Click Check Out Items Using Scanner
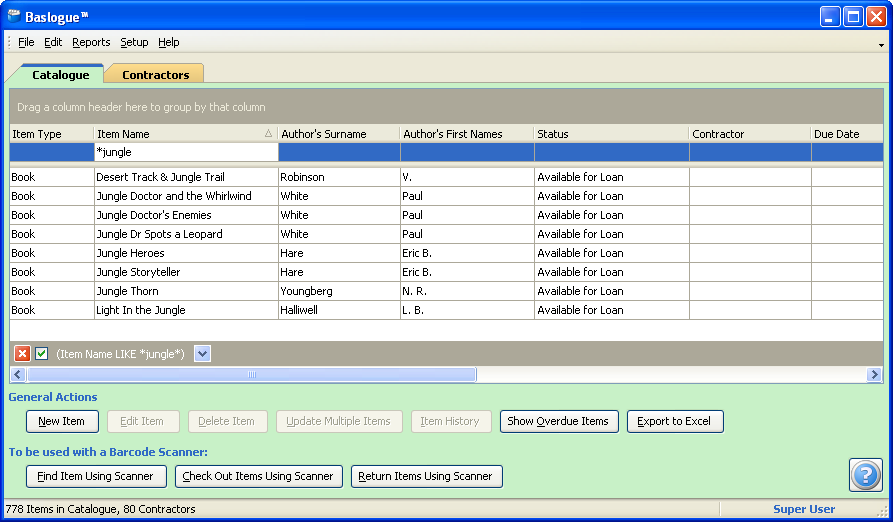 [x=259, y=476]
